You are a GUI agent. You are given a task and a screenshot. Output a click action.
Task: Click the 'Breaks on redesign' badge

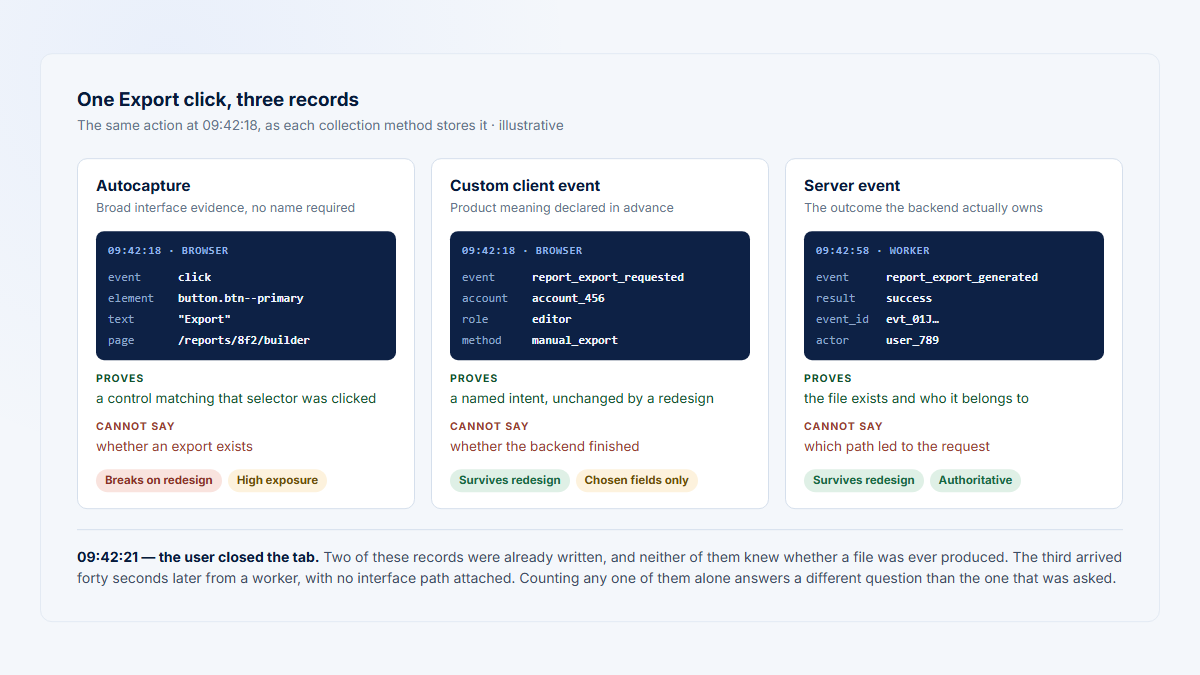pos(159,480)
